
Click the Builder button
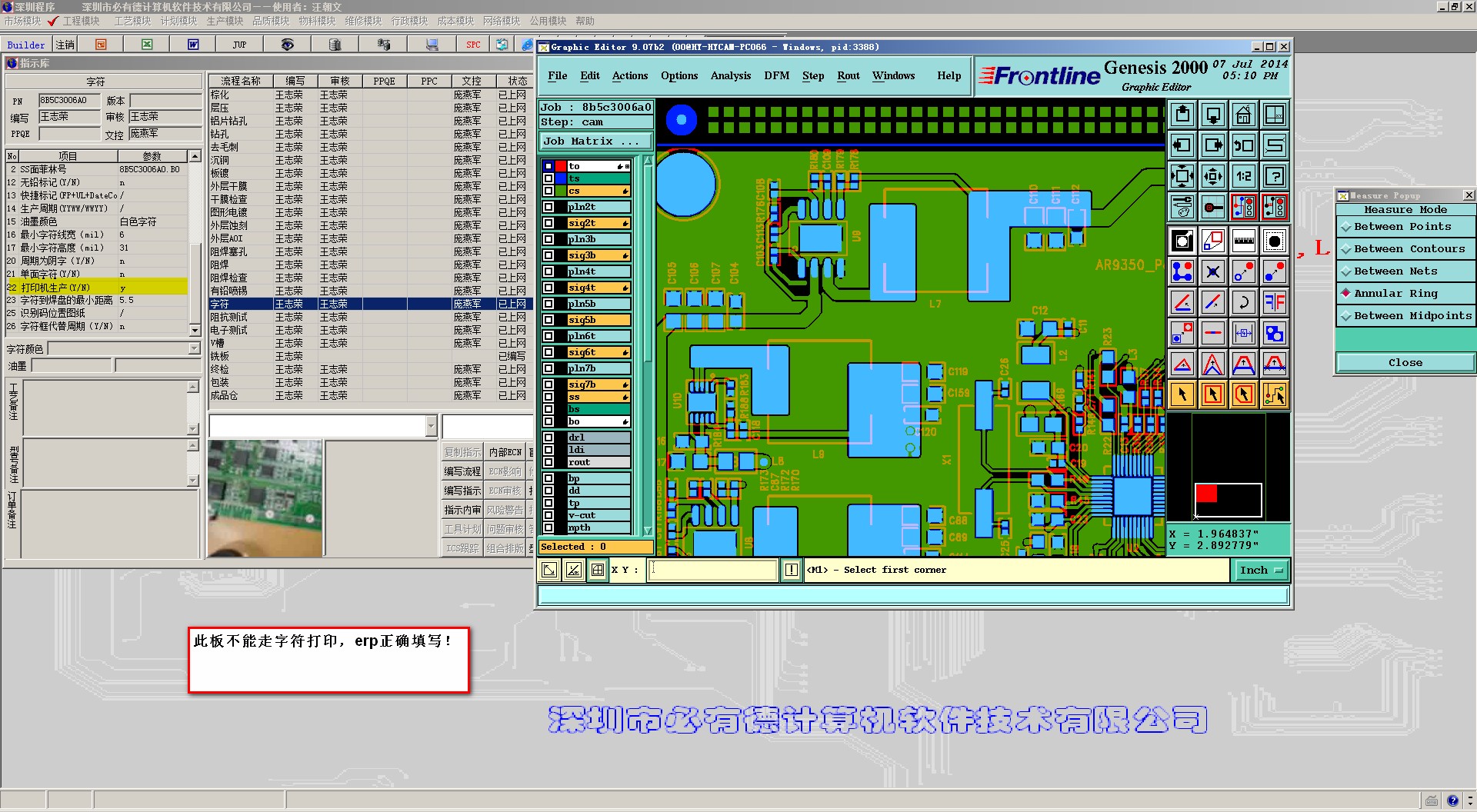coord(26,45)
